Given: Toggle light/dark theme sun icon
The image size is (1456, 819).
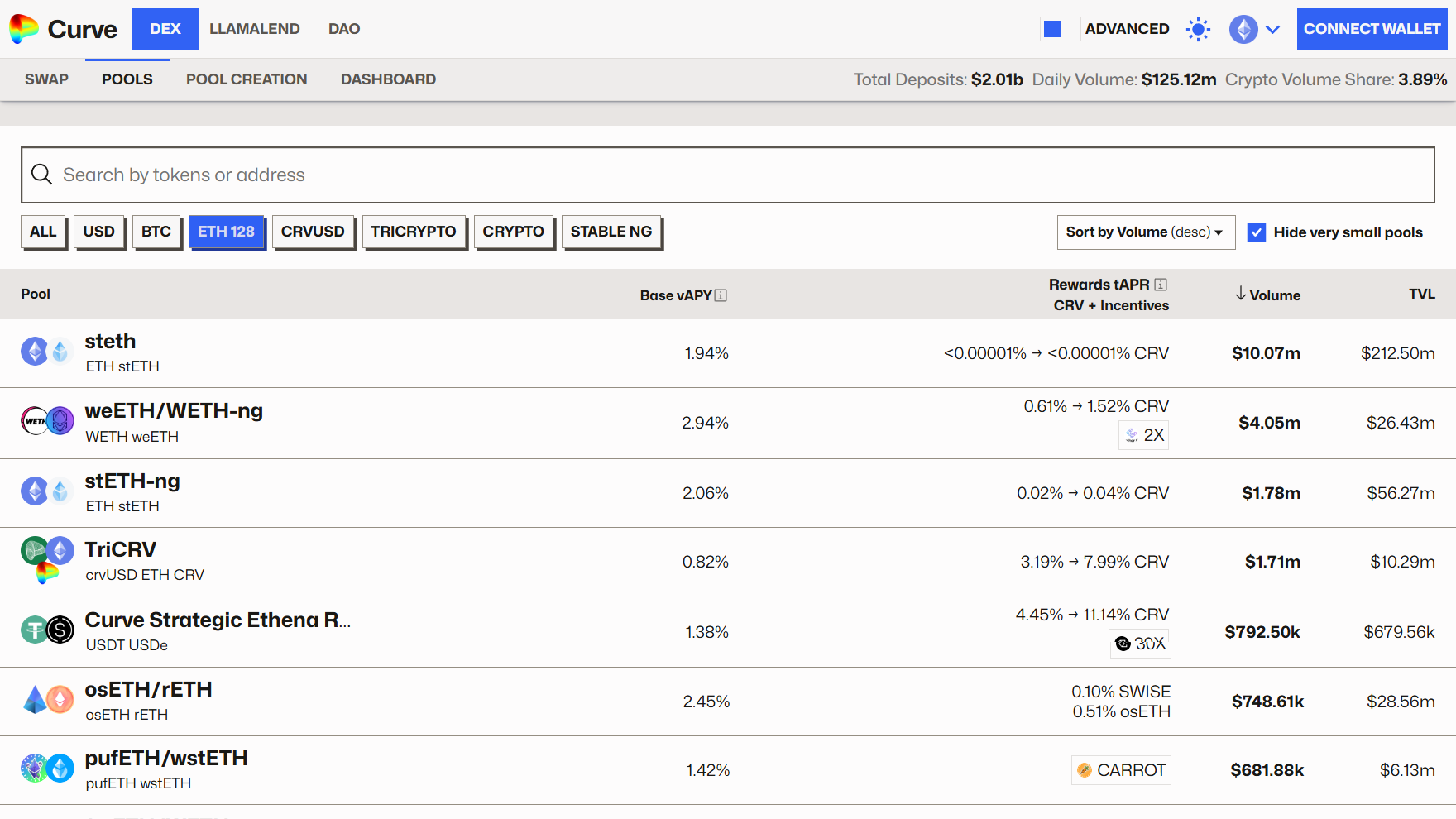Looking at the screenshot, I should click(x=1198, y=29).
